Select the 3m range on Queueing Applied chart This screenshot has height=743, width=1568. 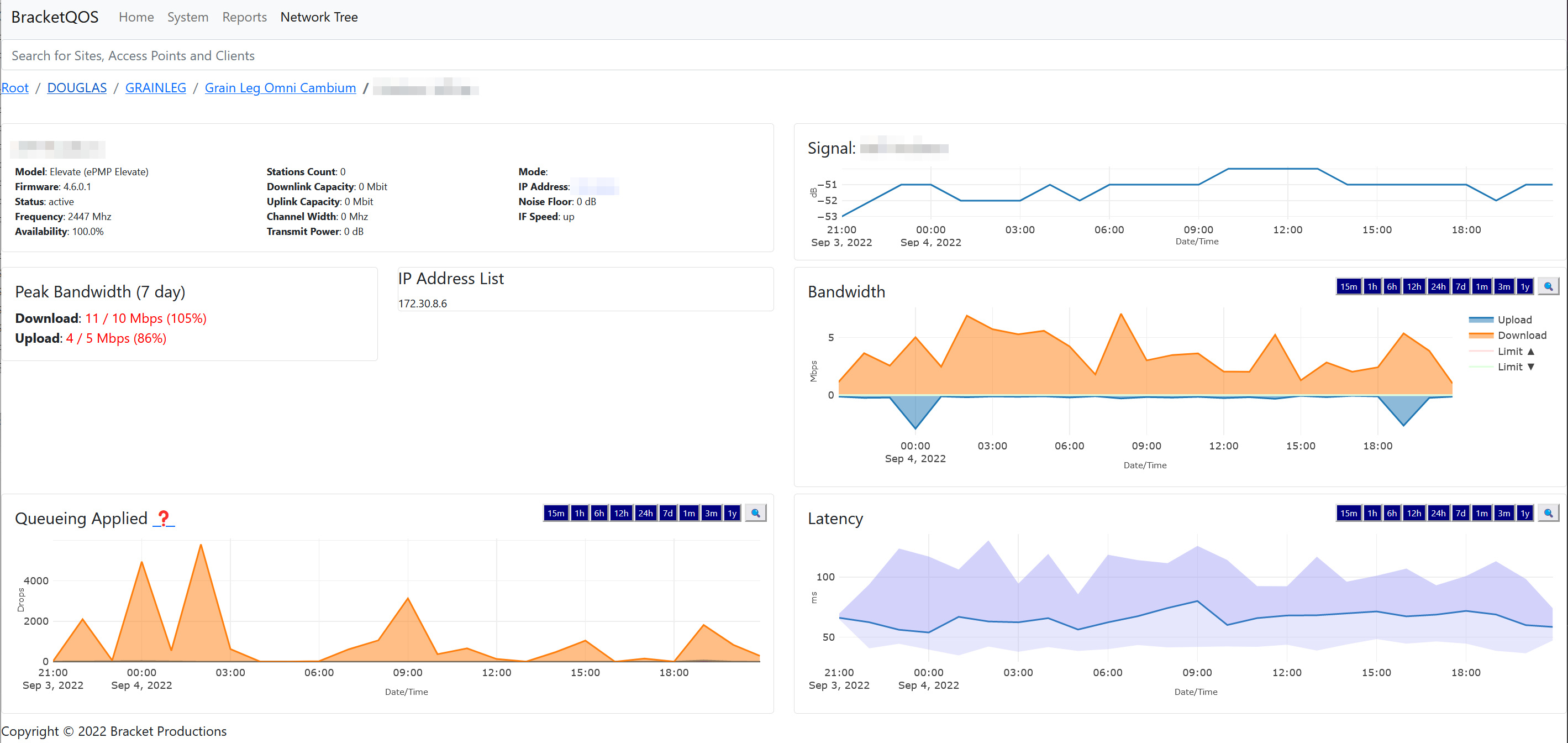711,513
